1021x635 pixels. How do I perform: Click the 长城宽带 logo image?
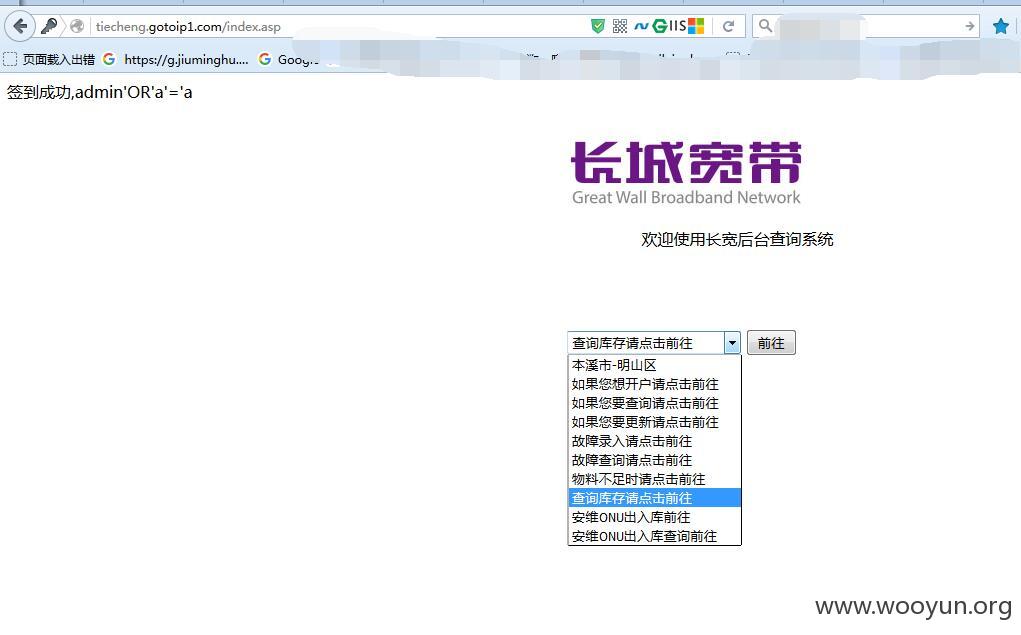686,173
